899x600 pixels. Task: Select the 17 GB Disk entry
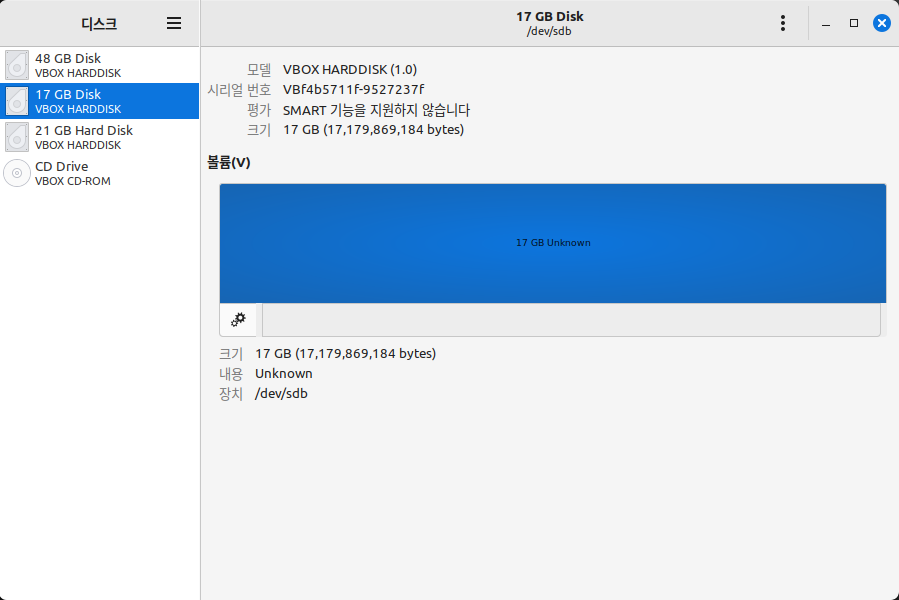pos(100,101)
